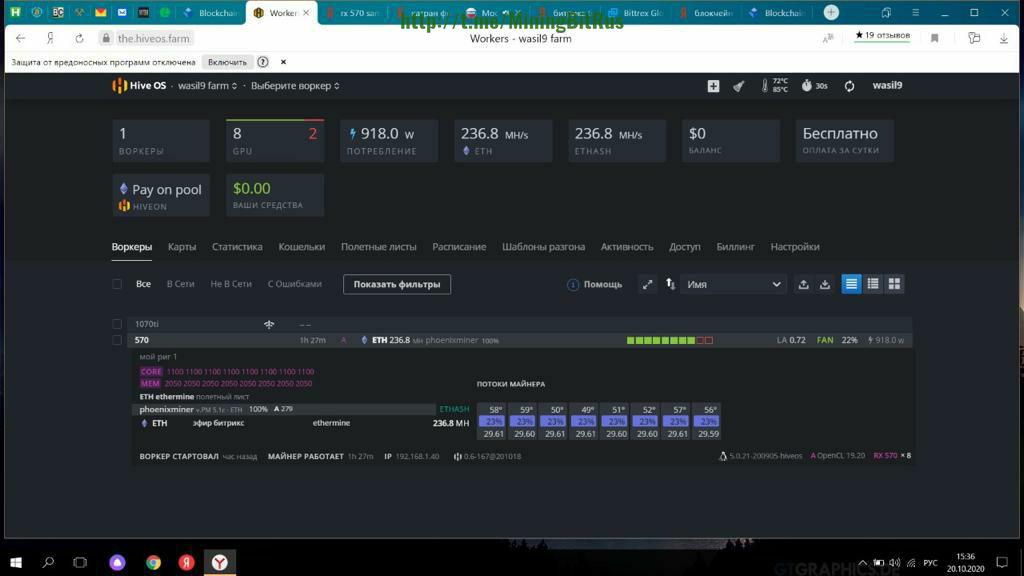Open Windows Start menu
Viewport: 1024px width, 576px height.
(16, 562)
